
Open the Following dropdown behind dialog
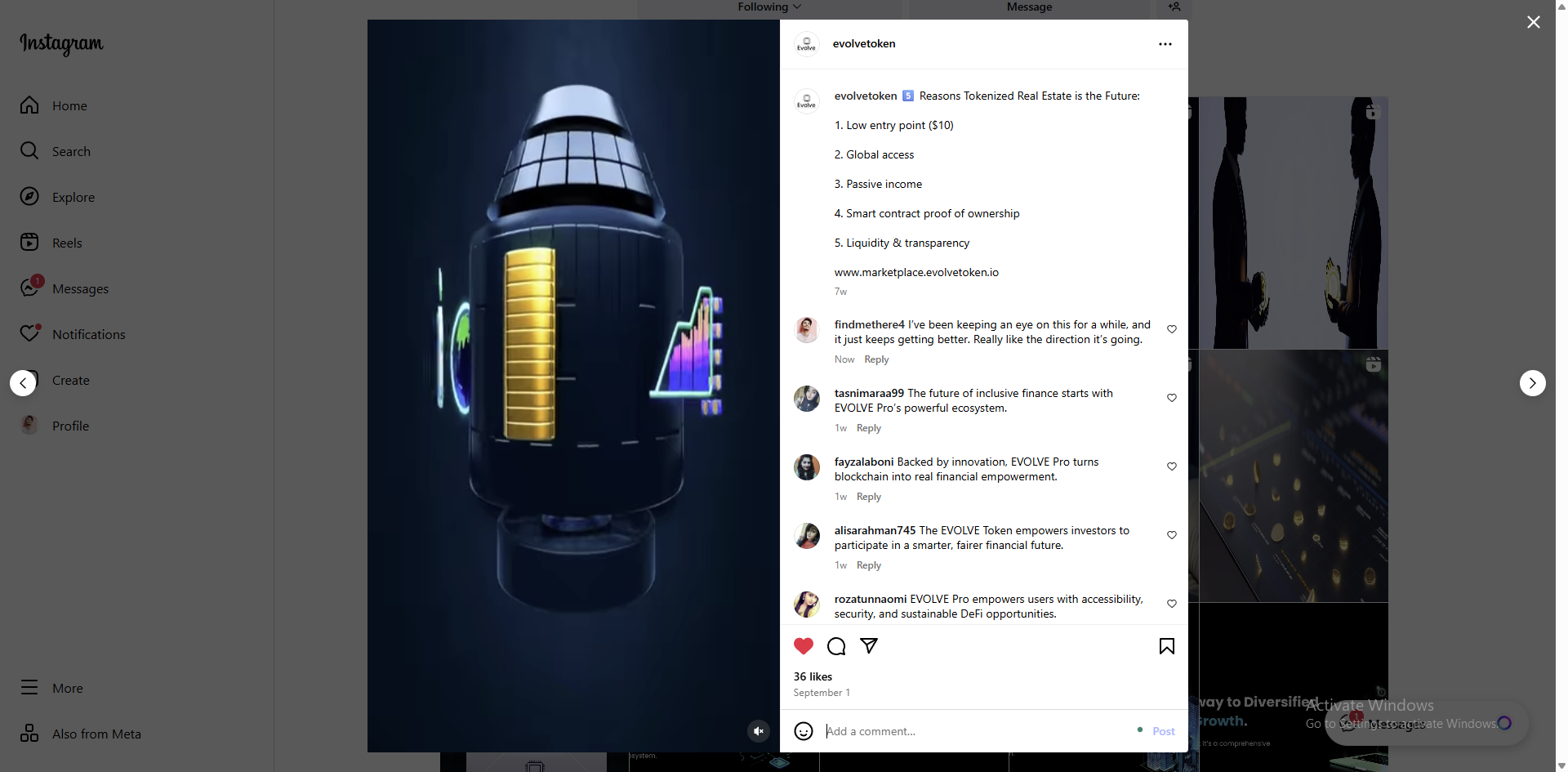[769, 7]
